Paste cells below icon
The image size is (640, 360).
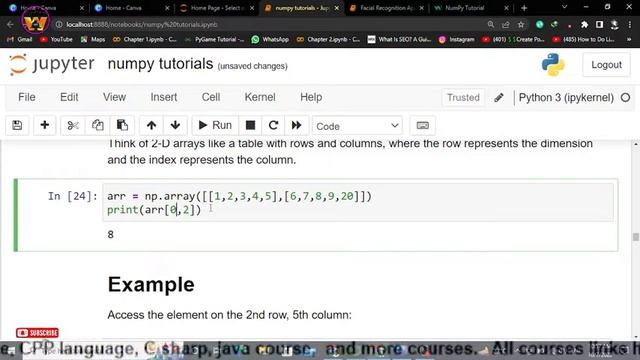pyautogui.click(x=122, y=125)
